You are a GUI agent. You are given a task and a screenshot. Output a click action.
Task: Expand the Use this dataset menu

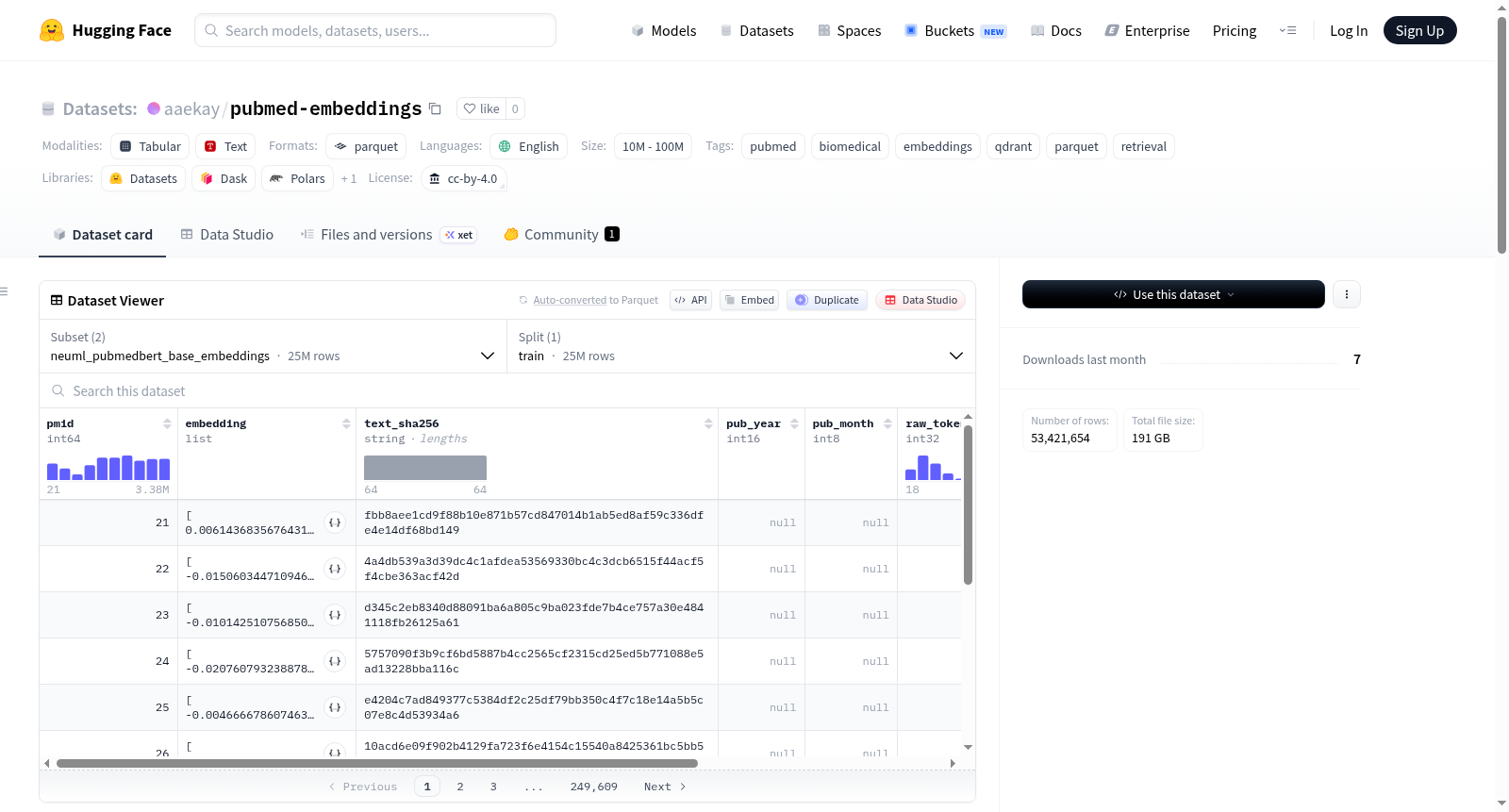tap(1173, 294)
